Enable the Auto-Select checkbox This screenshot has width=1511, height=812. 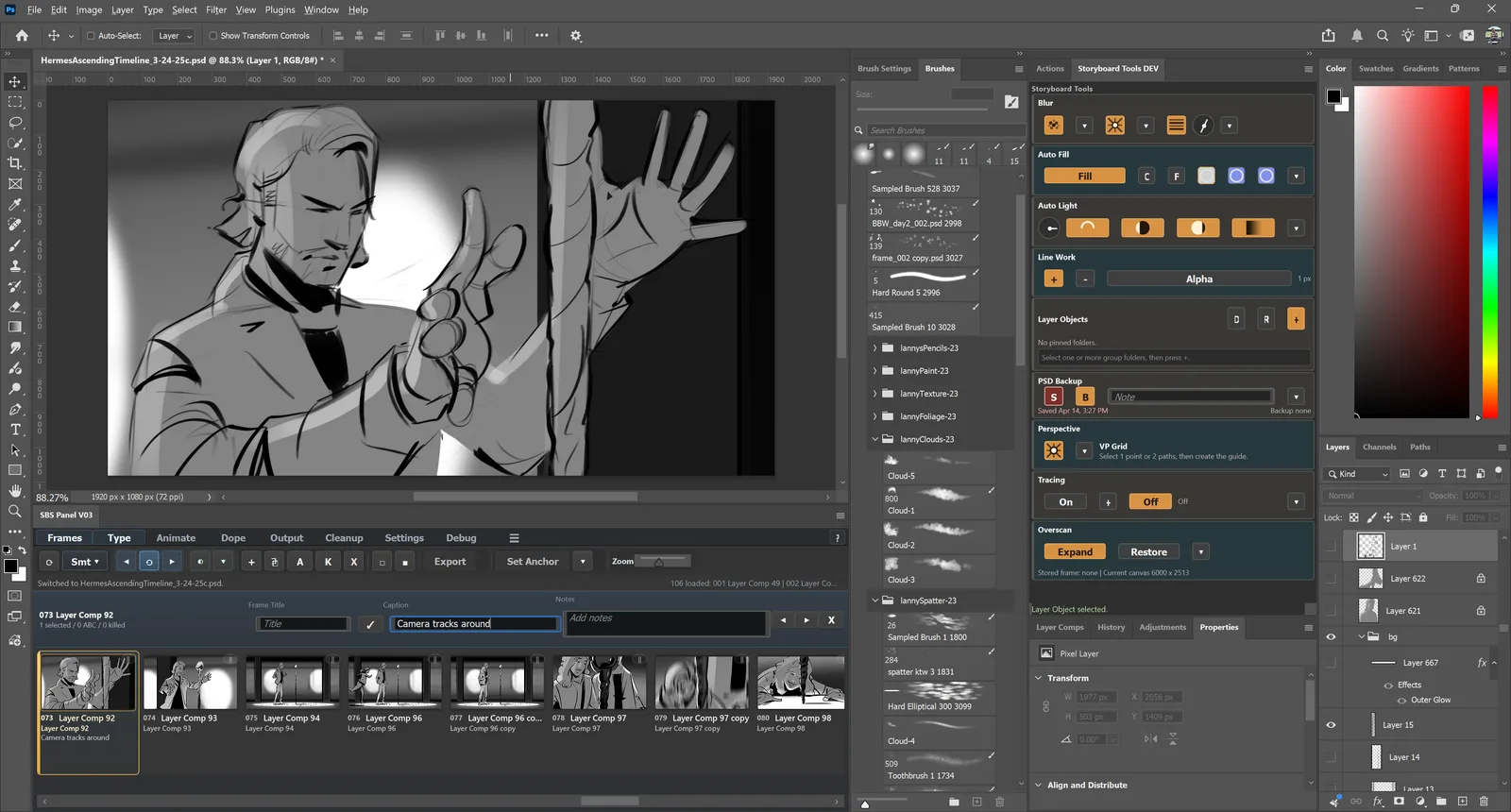point(91,36)
